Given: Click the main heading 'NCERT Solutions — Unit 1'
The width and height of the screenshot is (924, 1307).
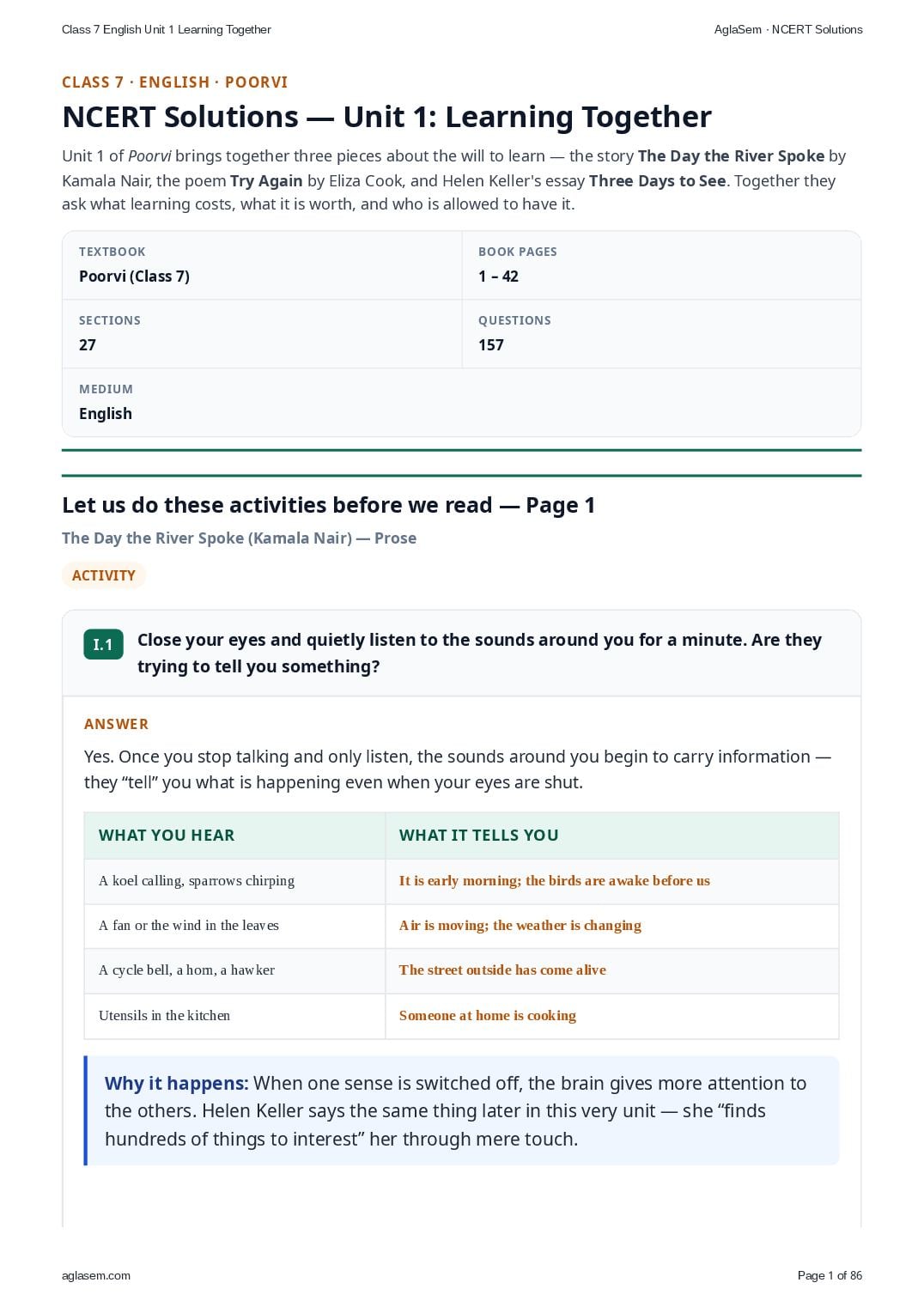Looking at the screenshot, I should click(387, 117).
